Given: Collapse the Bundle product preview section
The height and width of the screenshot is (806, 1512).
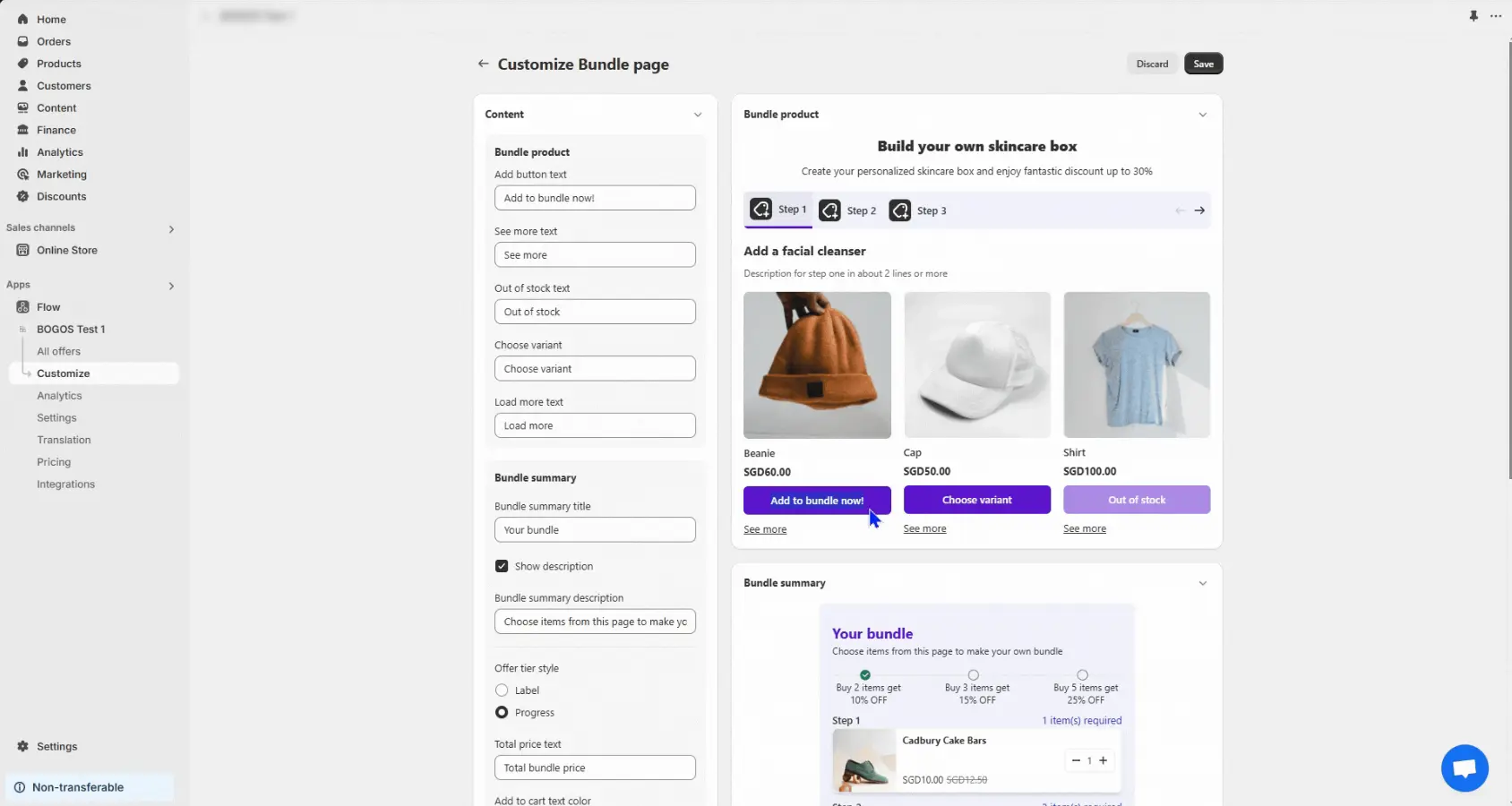Looking at the screenshot, I should 1202,115.
